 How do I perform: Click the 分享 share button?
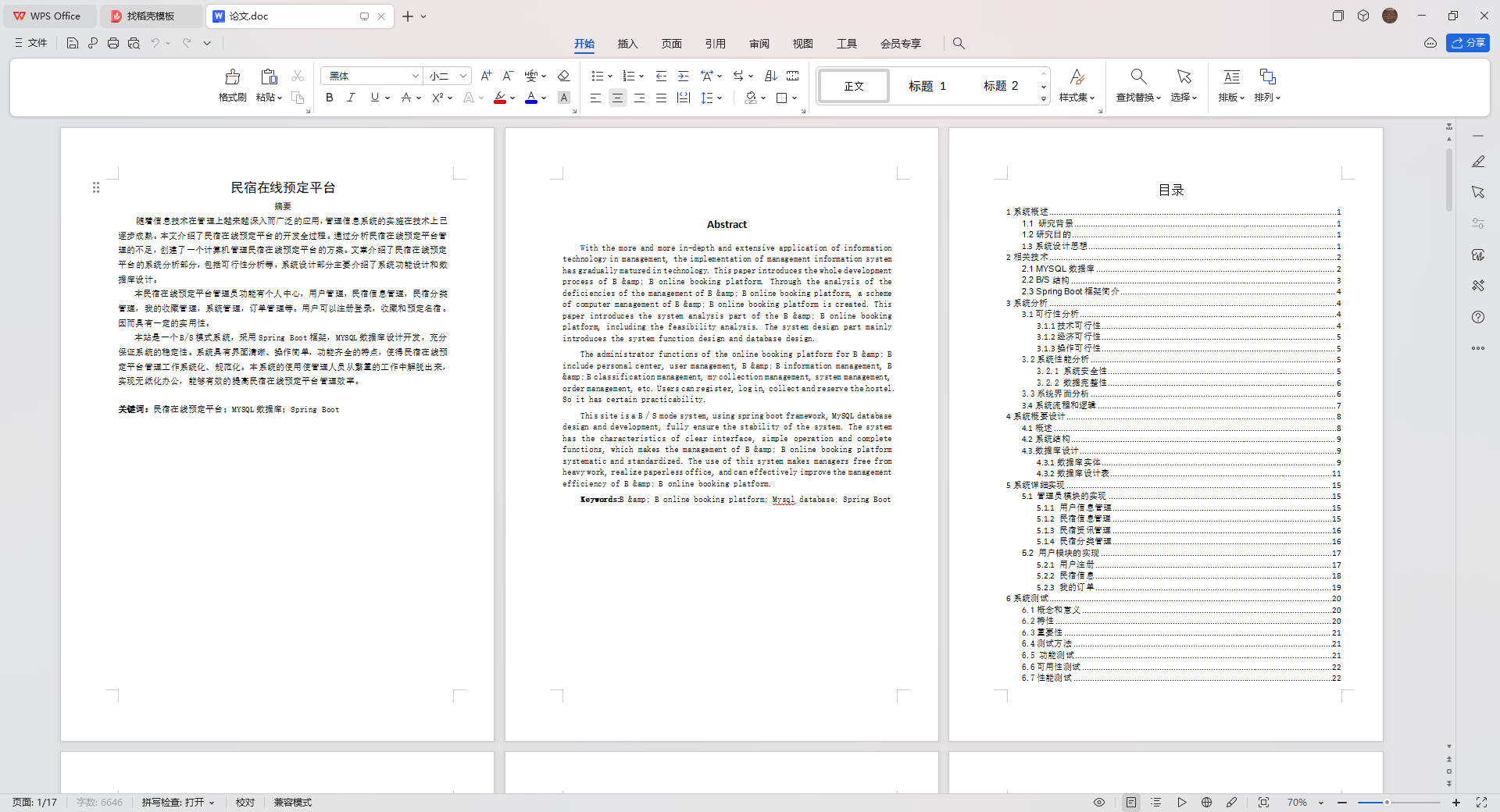[x=1468, y=43]
